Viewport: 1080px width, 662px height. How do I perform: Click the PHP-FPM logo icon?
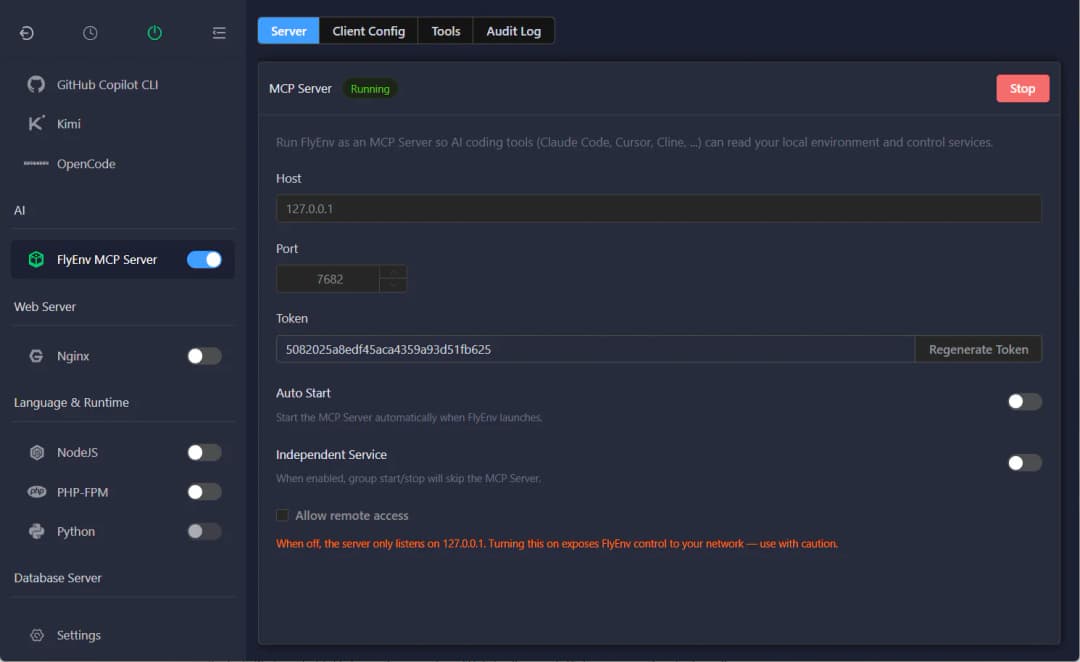[x=37, y=492]
